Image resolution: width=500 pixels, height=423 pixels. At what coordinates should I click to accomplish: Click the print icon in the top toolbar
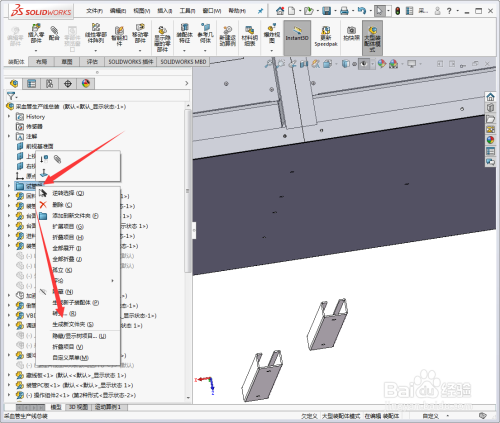tap(344, 11)
